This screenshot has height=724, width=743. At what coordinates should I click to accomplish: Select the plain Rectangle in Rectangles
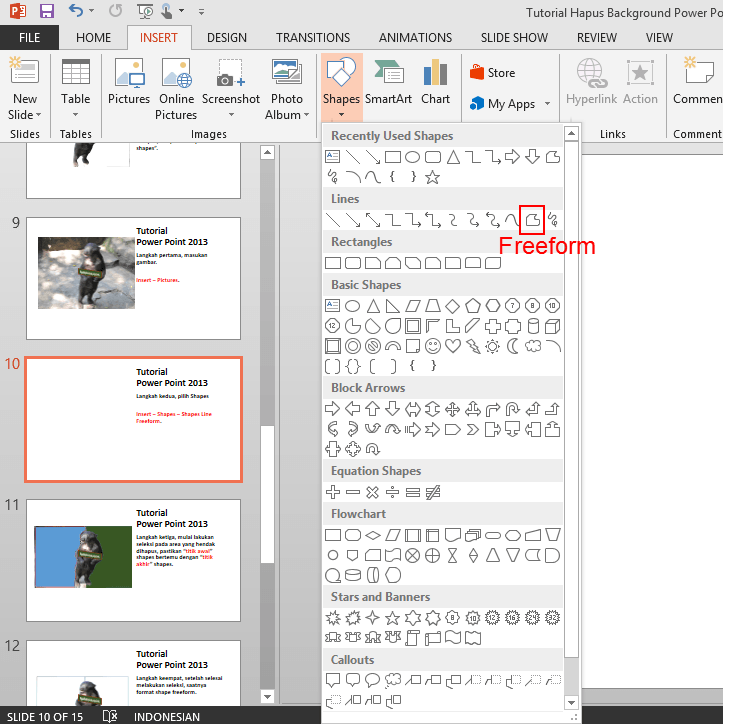[333, 263]
